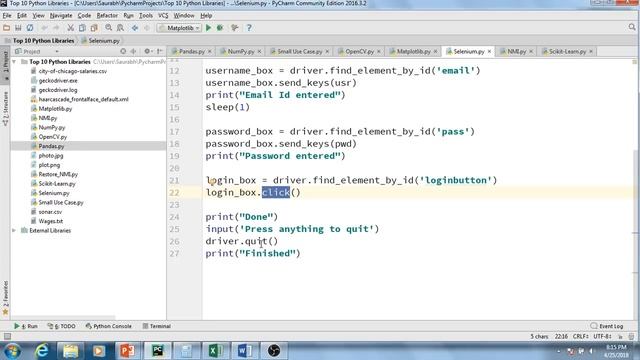Click the Favorites side tool window tab
640x360 pixels.
(5, 298)
